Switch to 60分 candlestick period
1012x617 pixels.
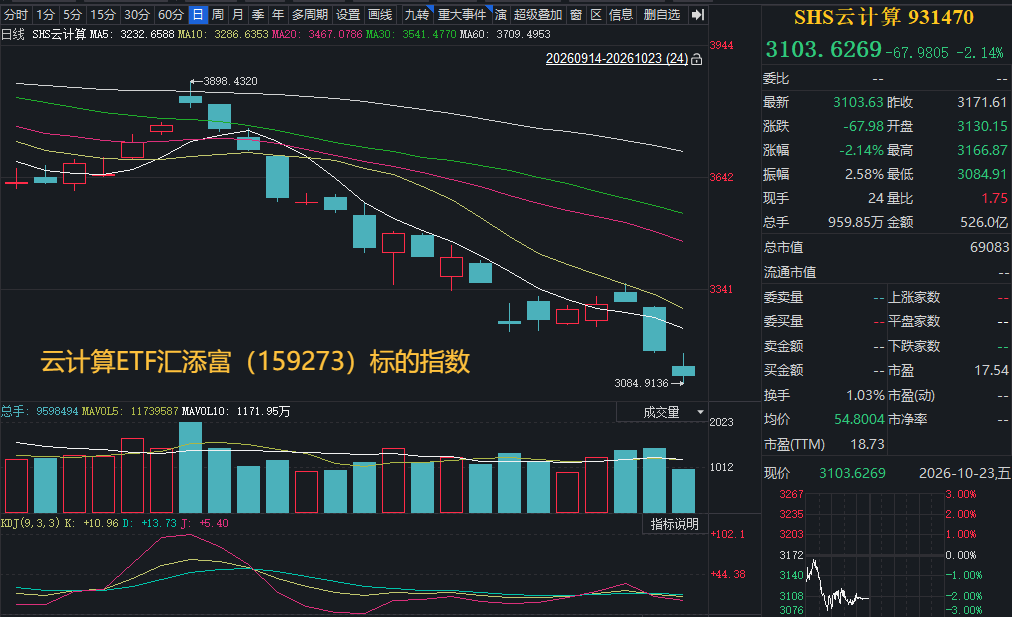click(x=171, y=15)
